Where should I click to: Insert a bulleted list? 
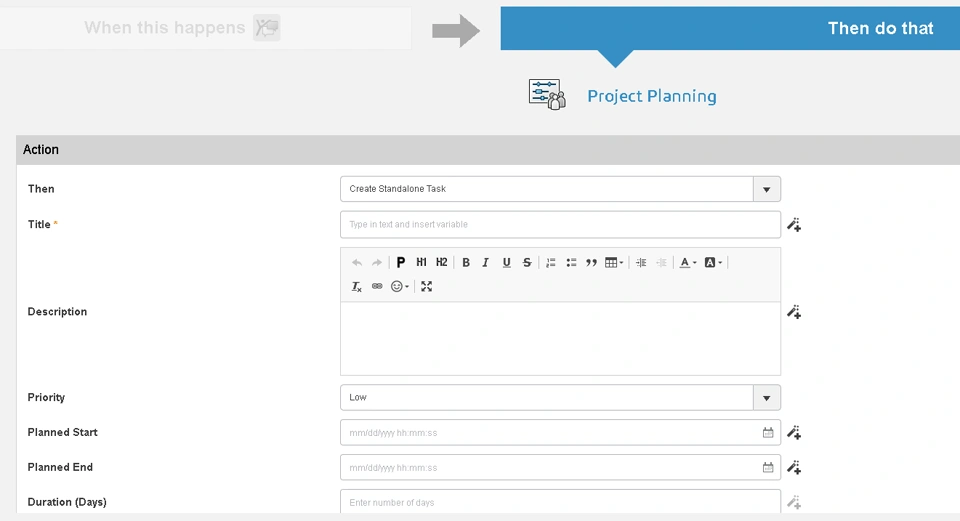[571, 263]
